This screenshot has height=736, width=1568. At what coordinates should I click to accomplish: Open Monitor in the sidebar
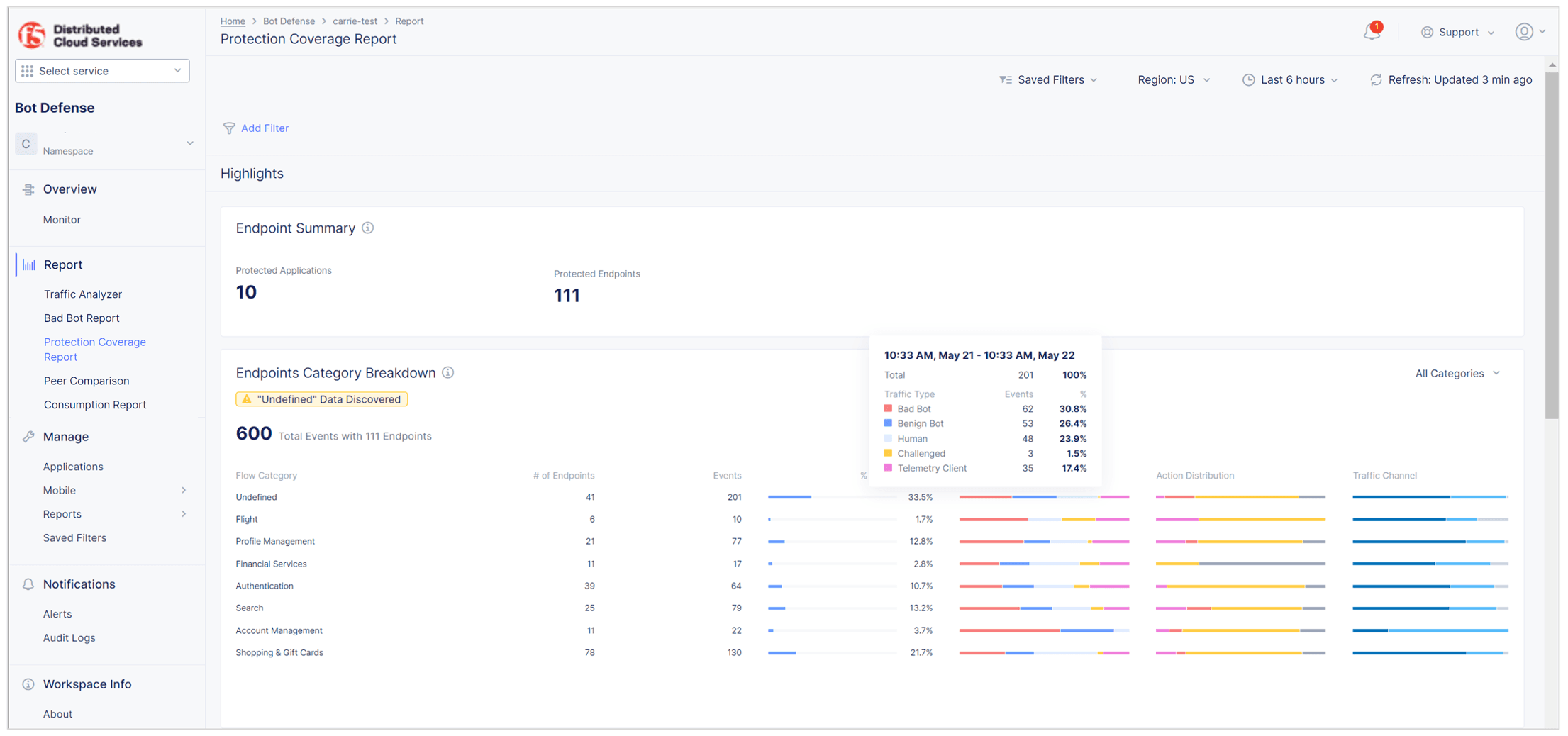coord(62,220)
